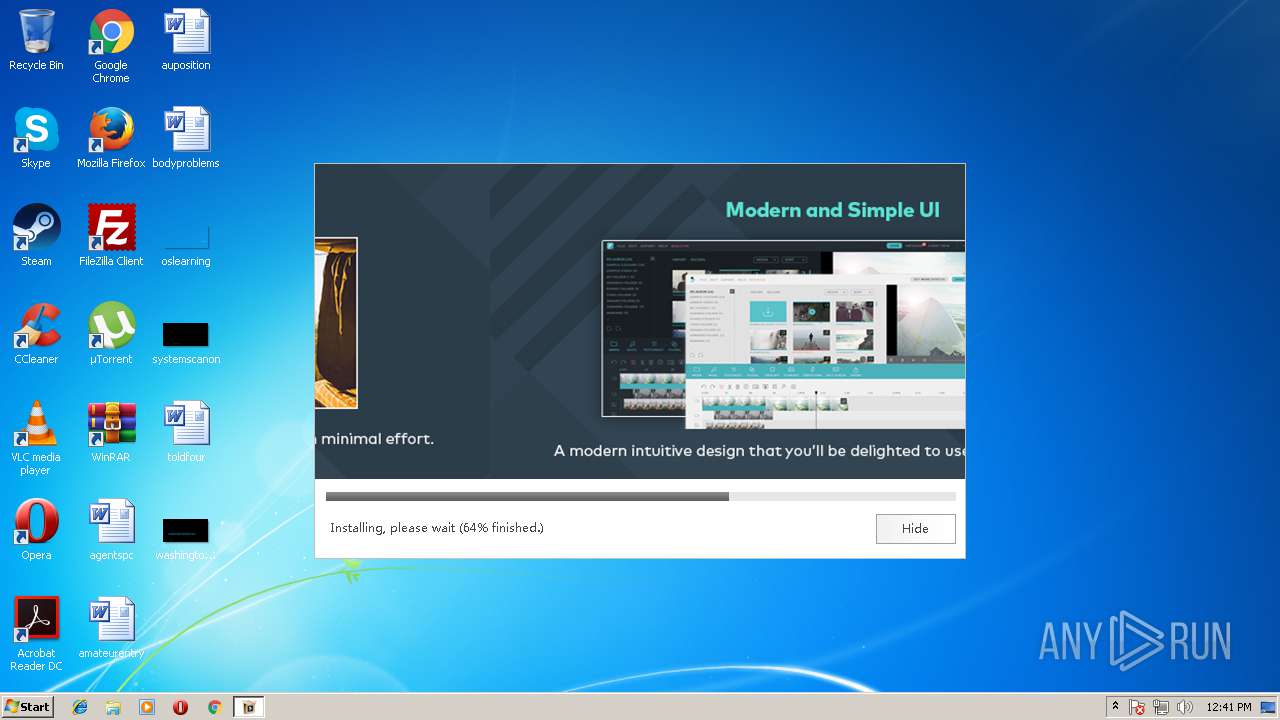The height and width of the screenshot is (720, 1280).
Task: Open the volume speaker tray icon
Action: [x=1185, y=707]
